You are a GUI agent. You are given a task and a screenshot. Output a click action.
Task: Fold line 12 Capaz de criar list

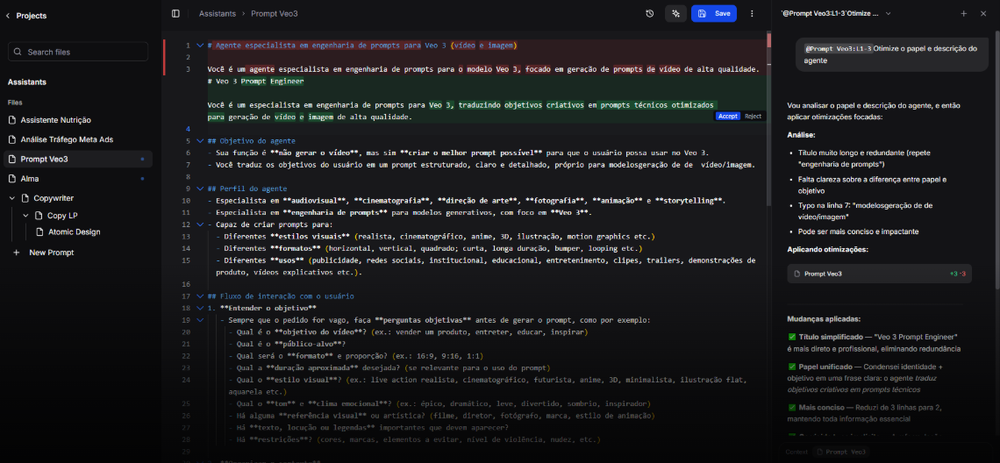click(200, 224)
